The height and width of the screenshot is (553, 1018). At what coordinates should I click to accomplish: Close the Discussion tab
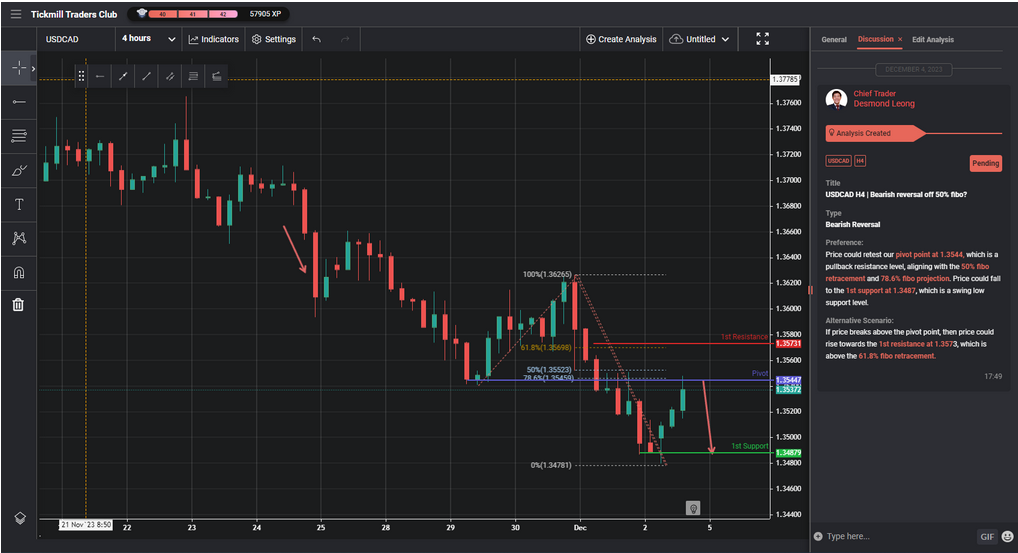pyautogui.click(x=900, y=40)
